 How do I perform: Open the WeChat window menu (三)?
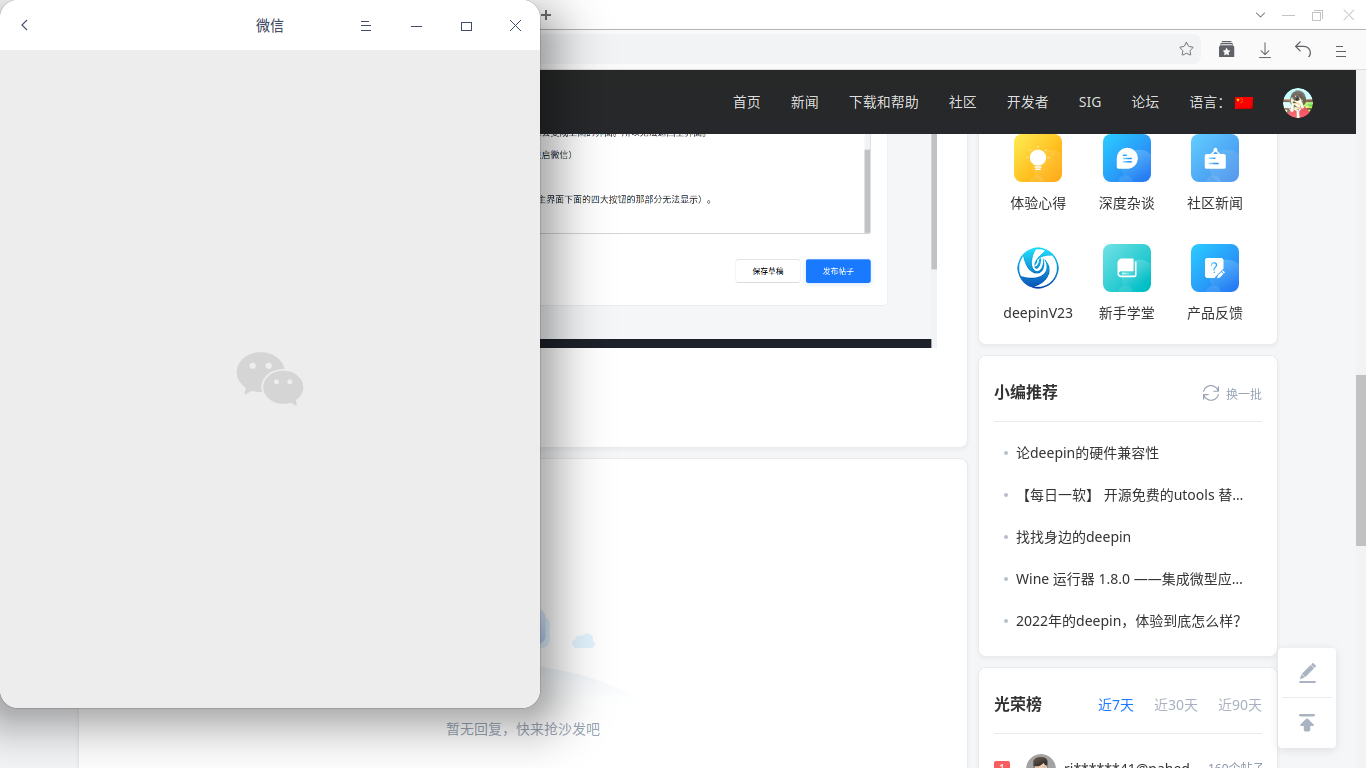tap(366, 25)
